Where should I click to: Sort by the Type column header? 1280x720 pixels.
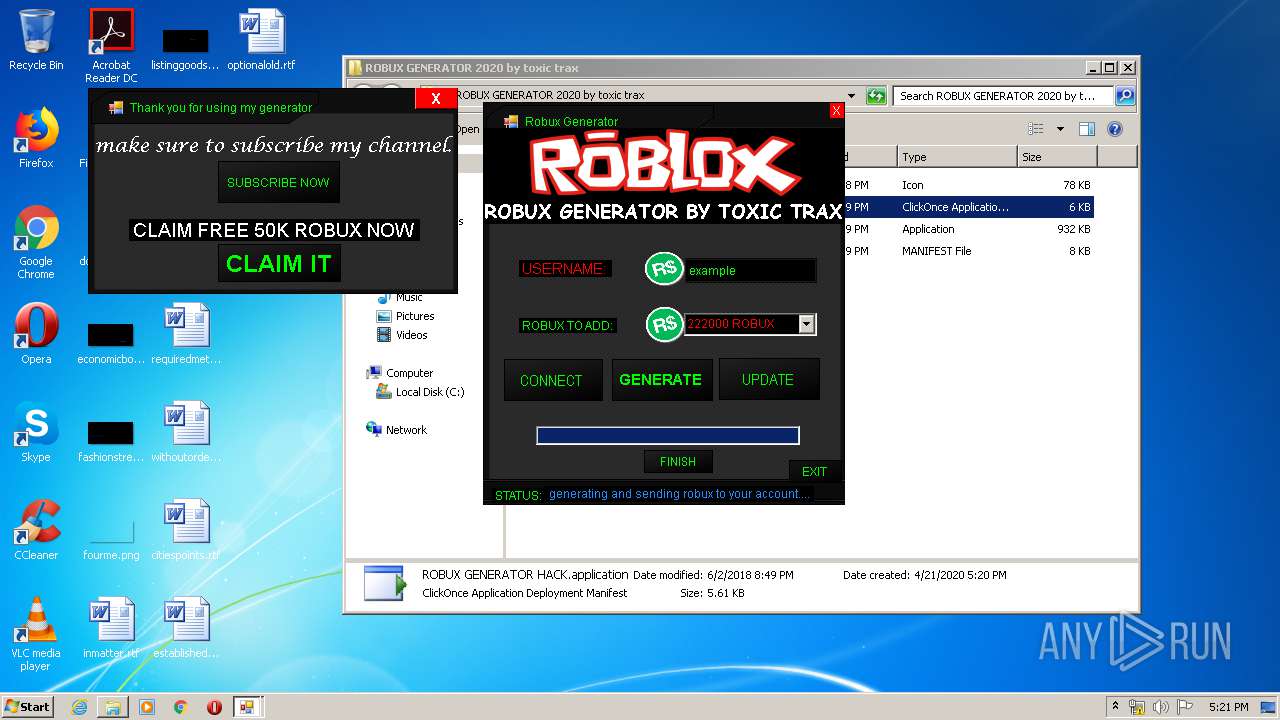point(956,156)
